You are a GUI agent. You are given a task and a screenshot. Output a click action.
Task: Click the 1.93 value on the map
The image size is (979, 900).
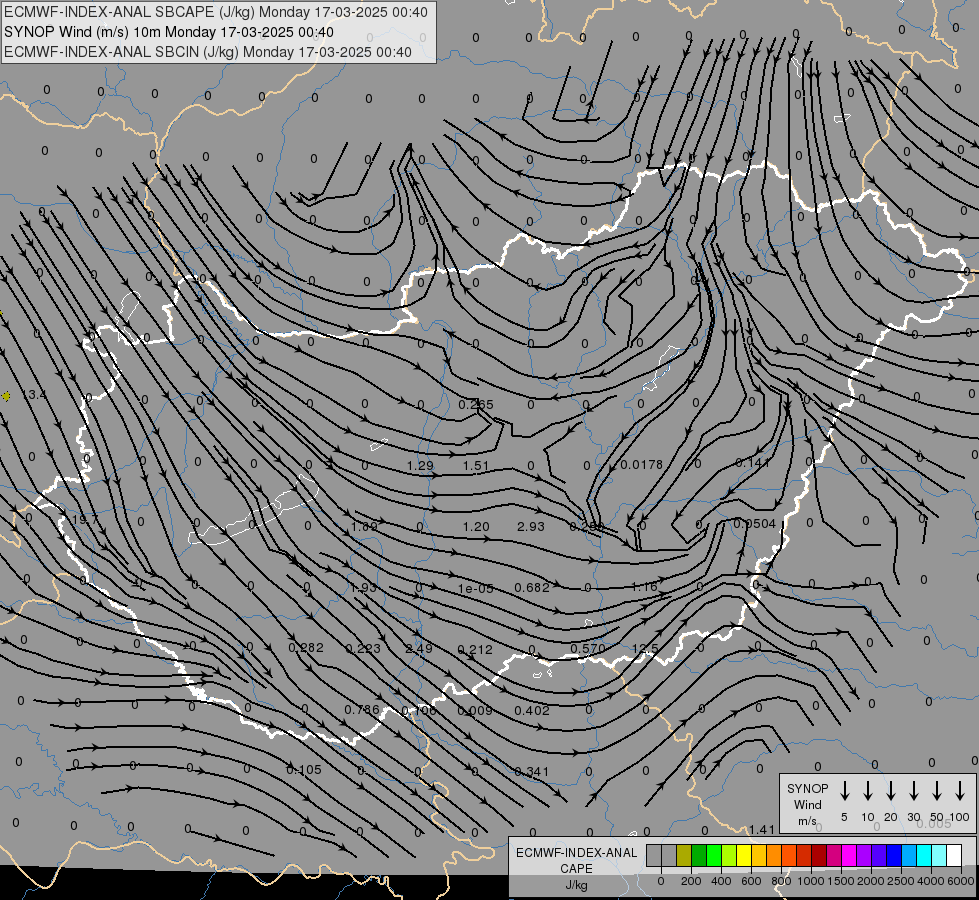click(363, 588)
